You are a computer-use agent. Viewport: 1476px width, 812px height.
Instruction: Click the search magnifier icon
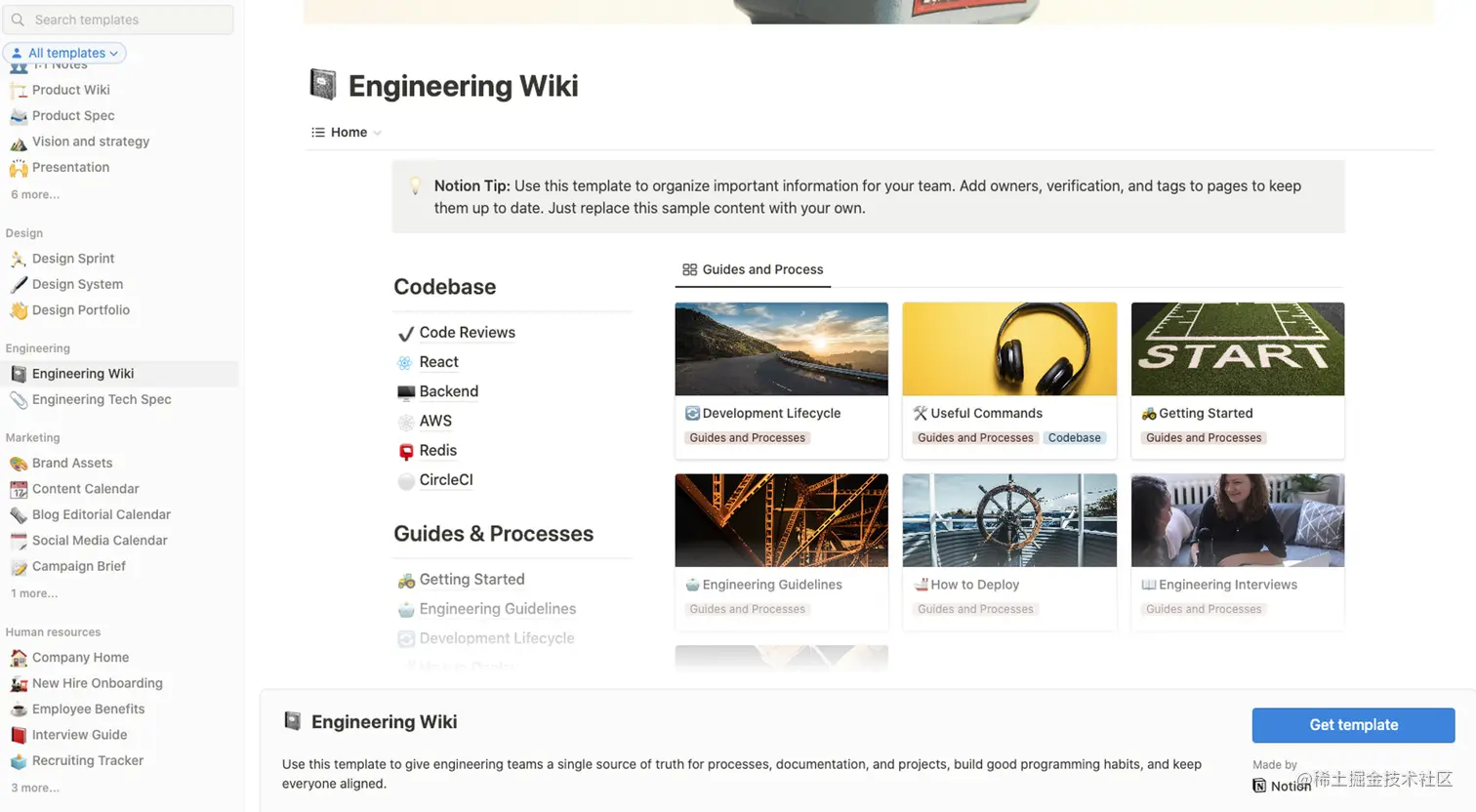18,20
